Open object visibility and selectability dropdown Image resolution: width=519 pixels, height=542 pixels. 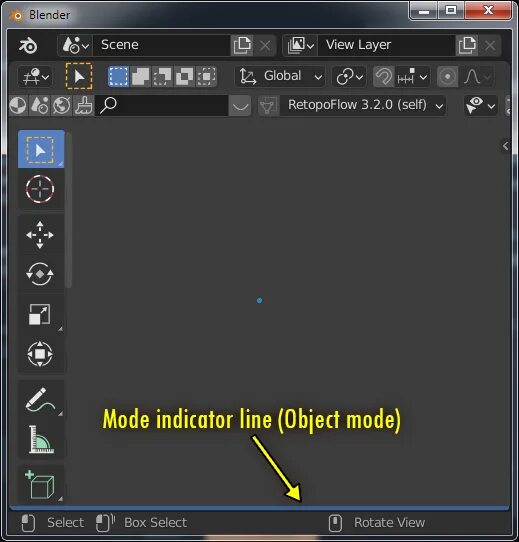pos(481,105)
